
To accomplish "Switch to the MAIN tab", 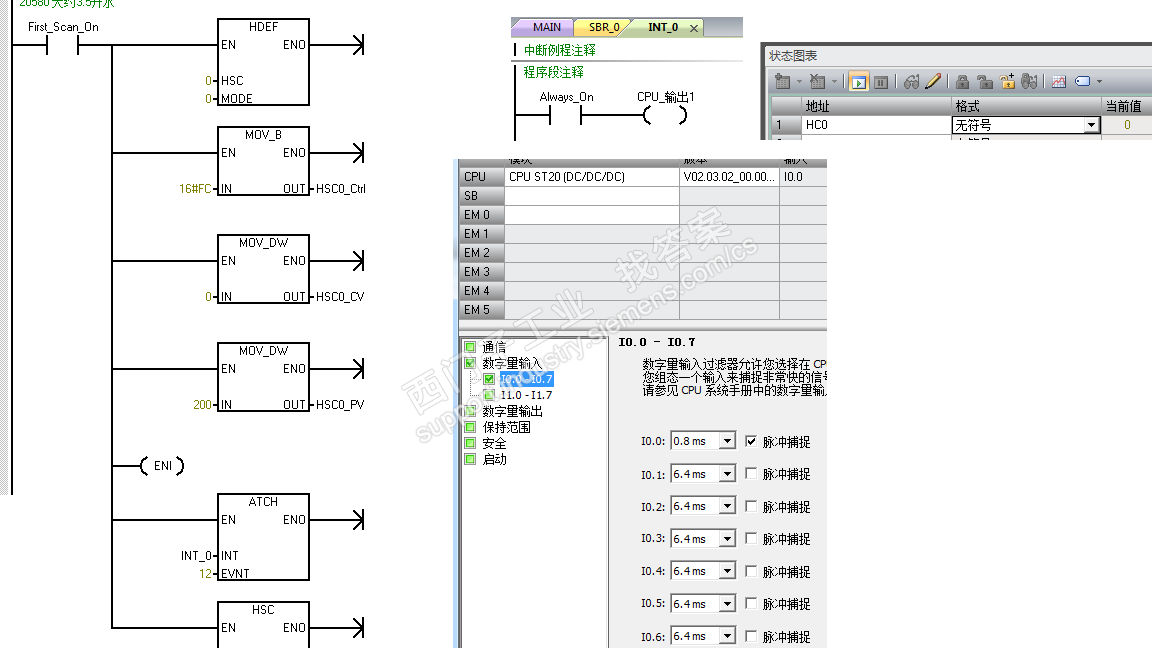I will [547, 27].
